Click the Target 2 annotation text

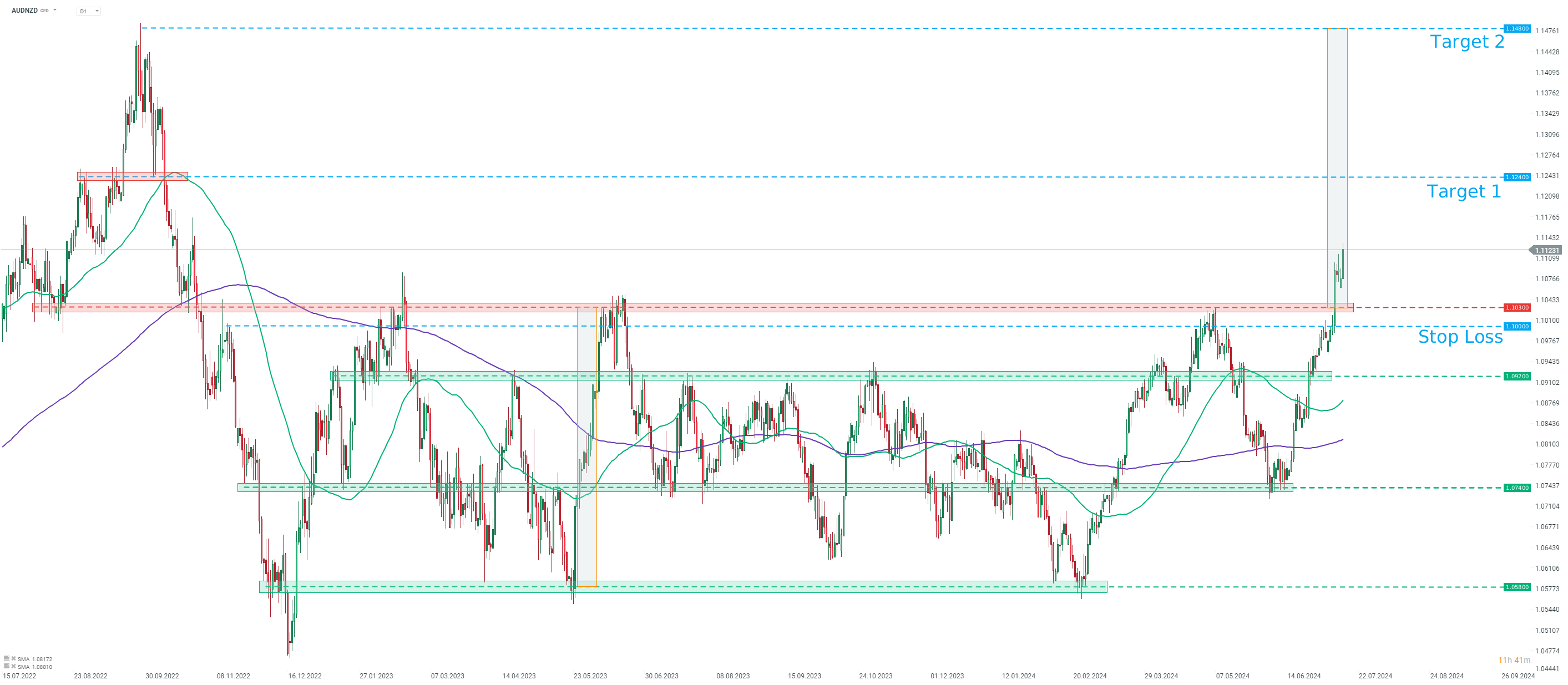point(1468,42)
